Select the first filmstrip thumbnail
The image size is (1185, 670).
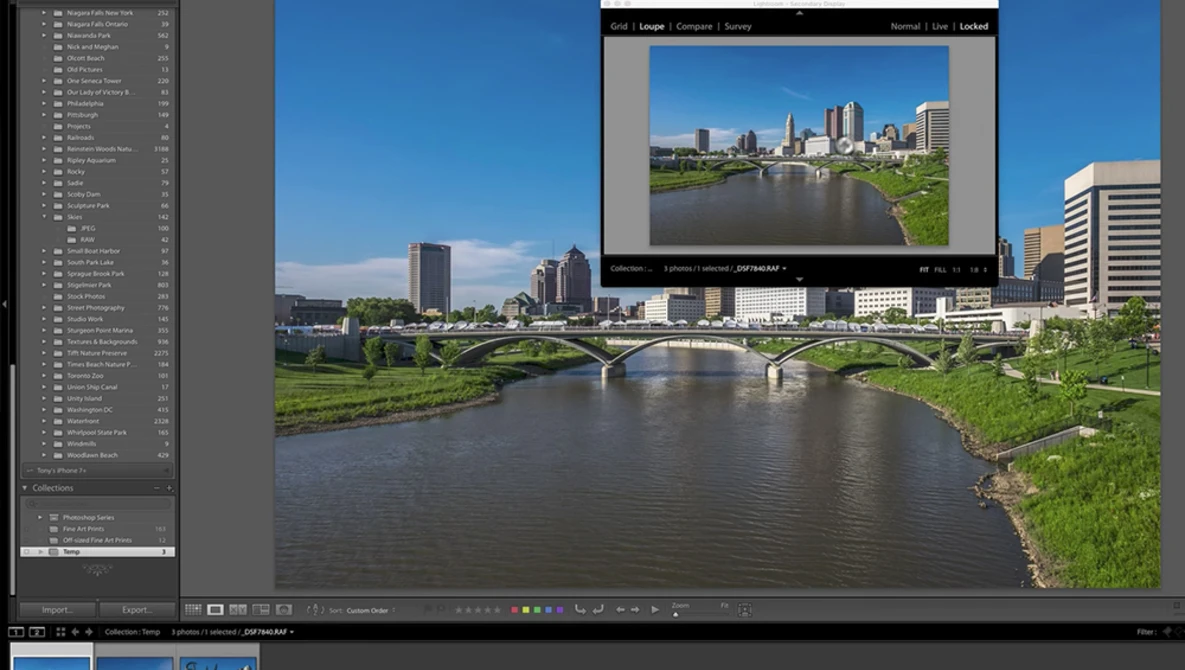click(51, 657)
